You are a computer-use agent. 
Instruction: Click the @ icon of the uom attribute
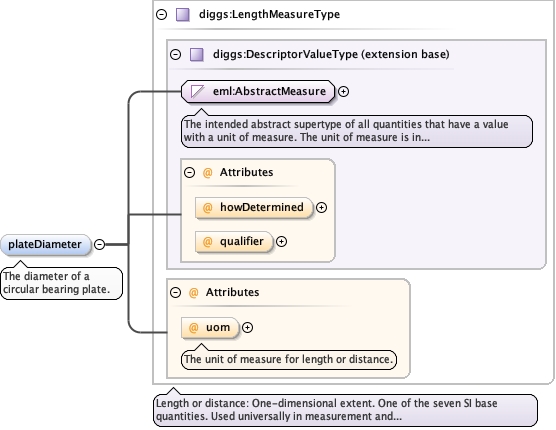[193, 328]
